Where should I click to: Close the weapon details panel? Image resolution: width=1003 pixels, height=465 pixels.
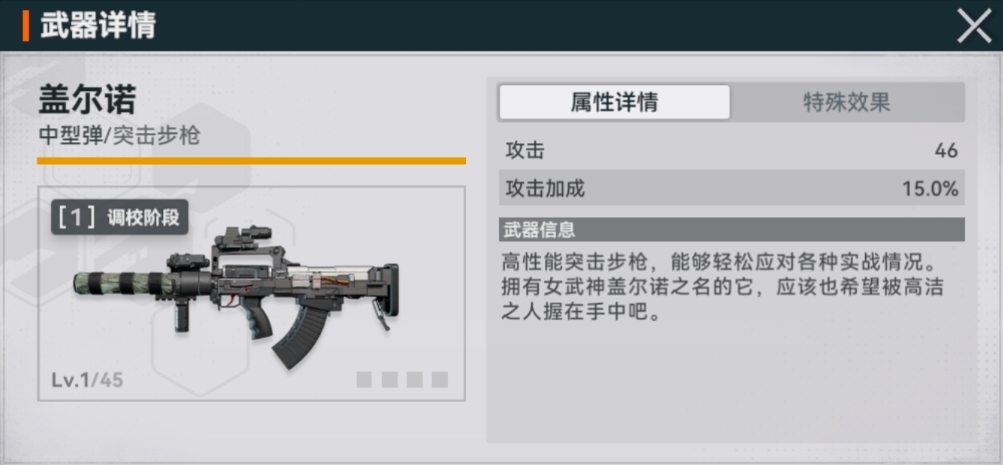(x=974, y=26)
